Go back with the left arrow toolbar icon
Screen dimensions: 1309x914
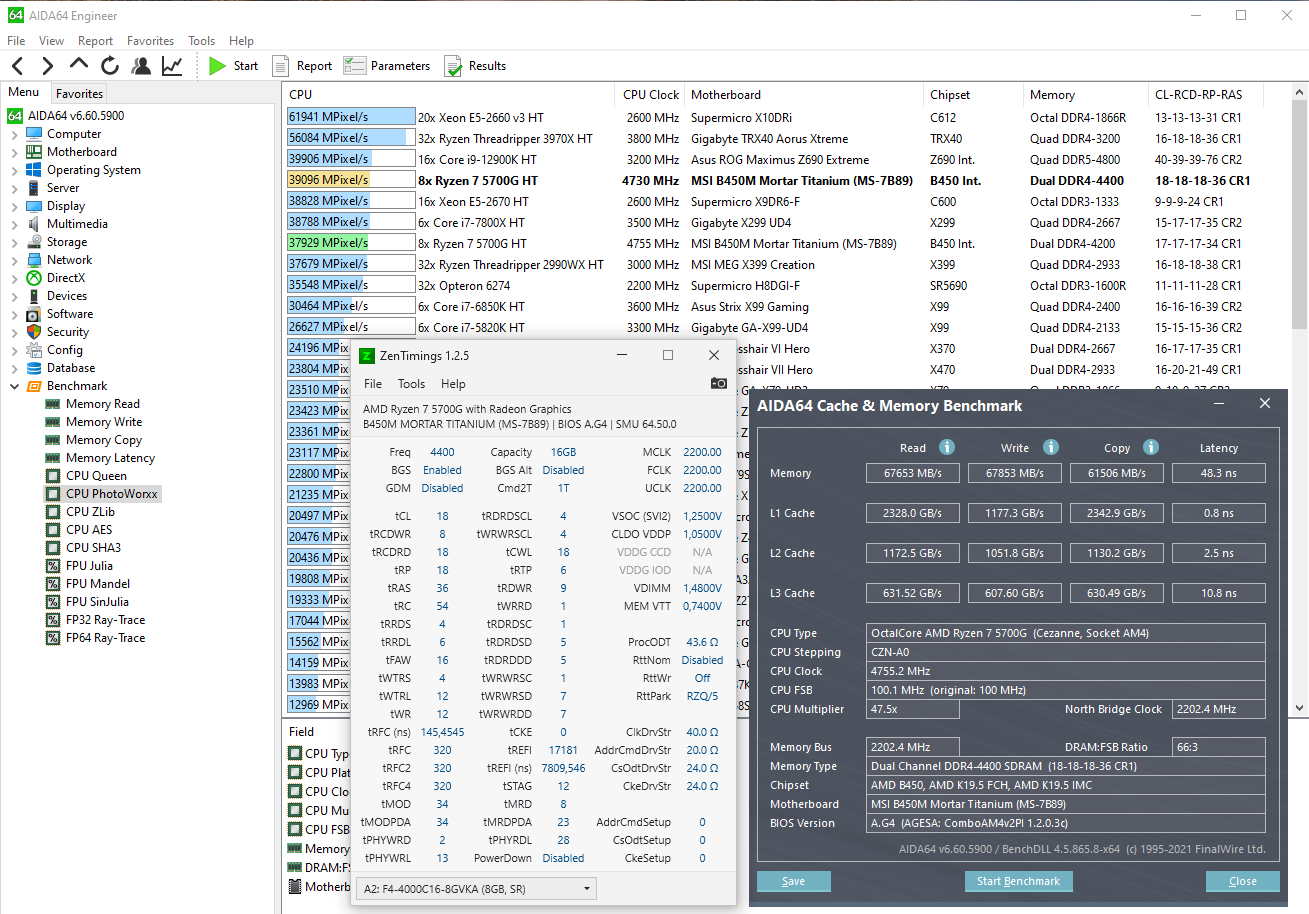click(17, 66)
